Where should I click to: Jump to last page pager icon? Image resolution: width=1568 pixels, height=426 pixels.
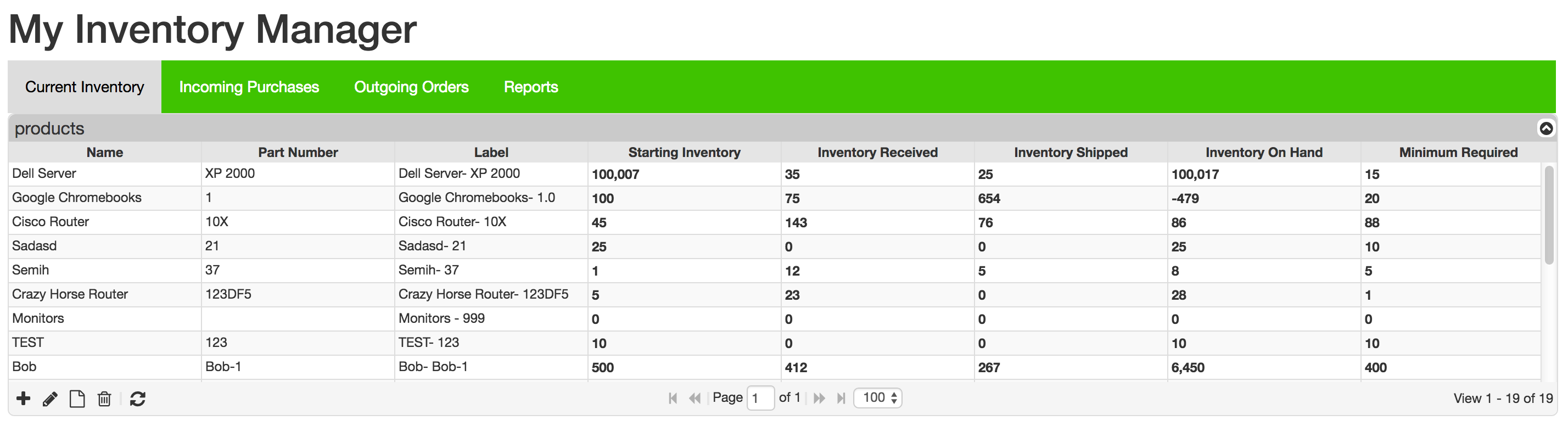(841, 398)
